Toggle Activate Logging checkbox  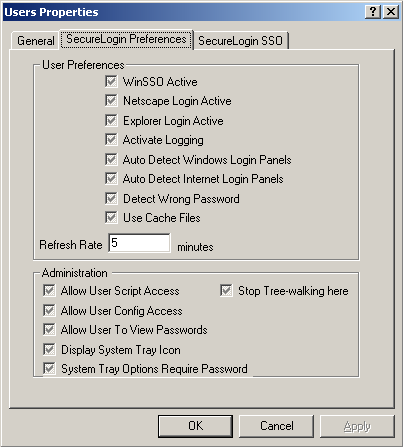pyautogui.click(x=111, y=140)
